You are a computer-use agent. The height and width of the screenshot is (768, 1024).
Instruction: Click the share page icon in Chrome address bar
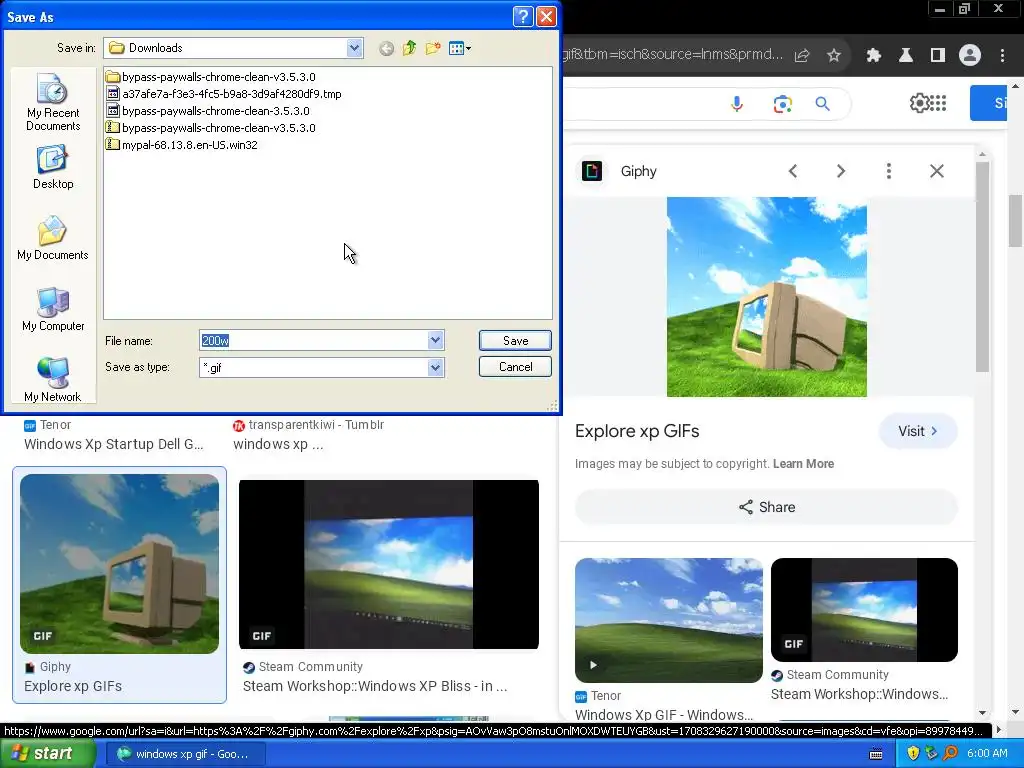802,56
